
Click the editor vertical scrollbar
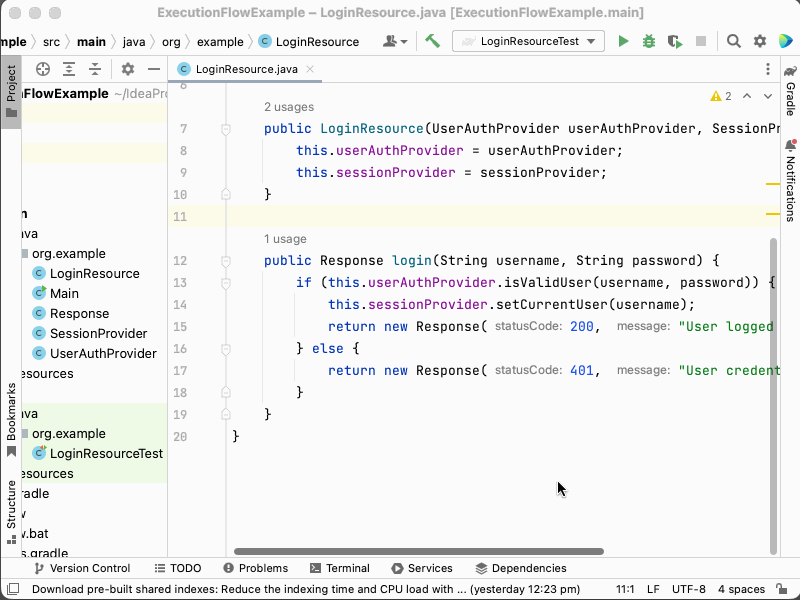773,396
